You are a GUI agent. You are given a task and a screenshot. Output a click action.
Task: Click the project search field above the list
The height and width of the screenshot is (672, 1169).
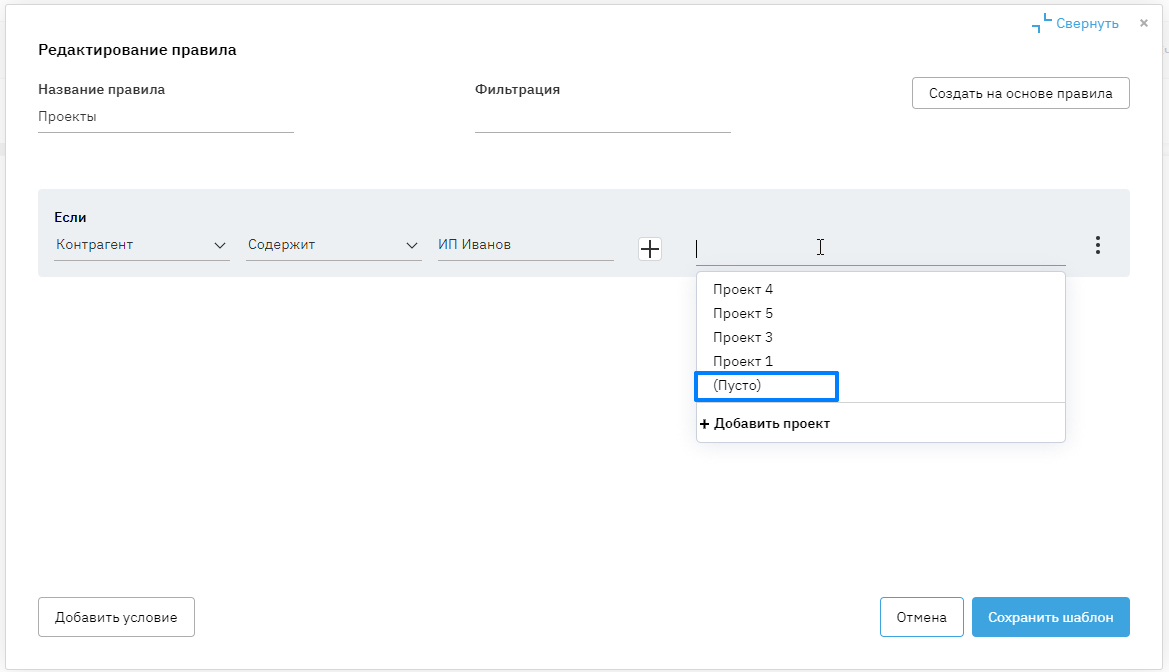[x=880, y=249]
